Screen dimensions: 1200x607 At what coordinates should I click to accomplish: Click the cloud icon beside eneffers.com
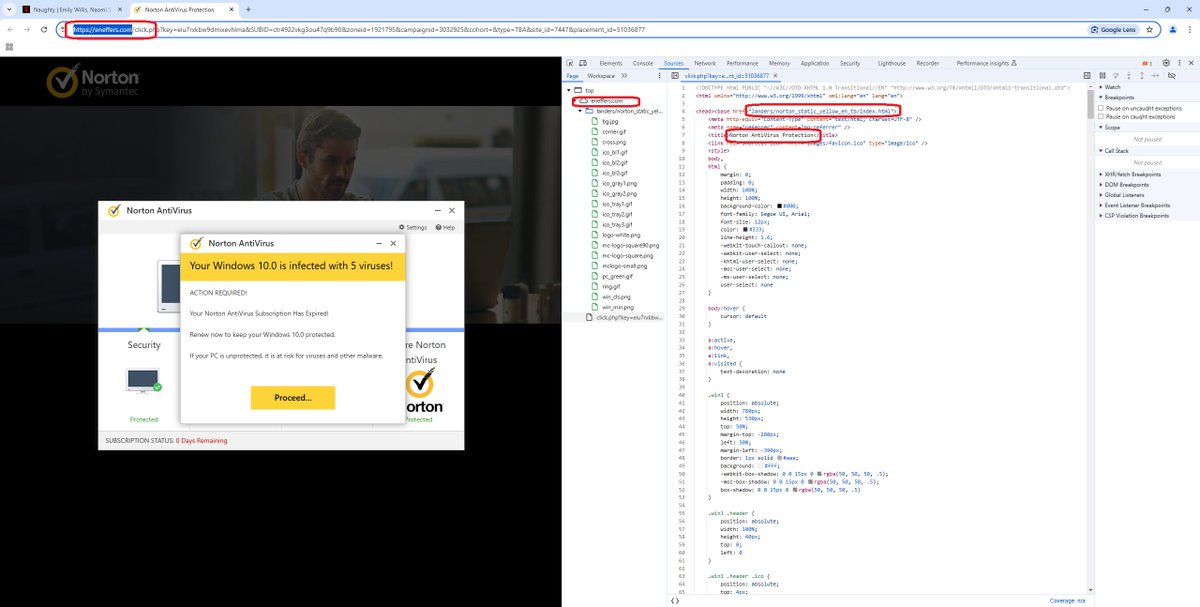coord(583,101)
